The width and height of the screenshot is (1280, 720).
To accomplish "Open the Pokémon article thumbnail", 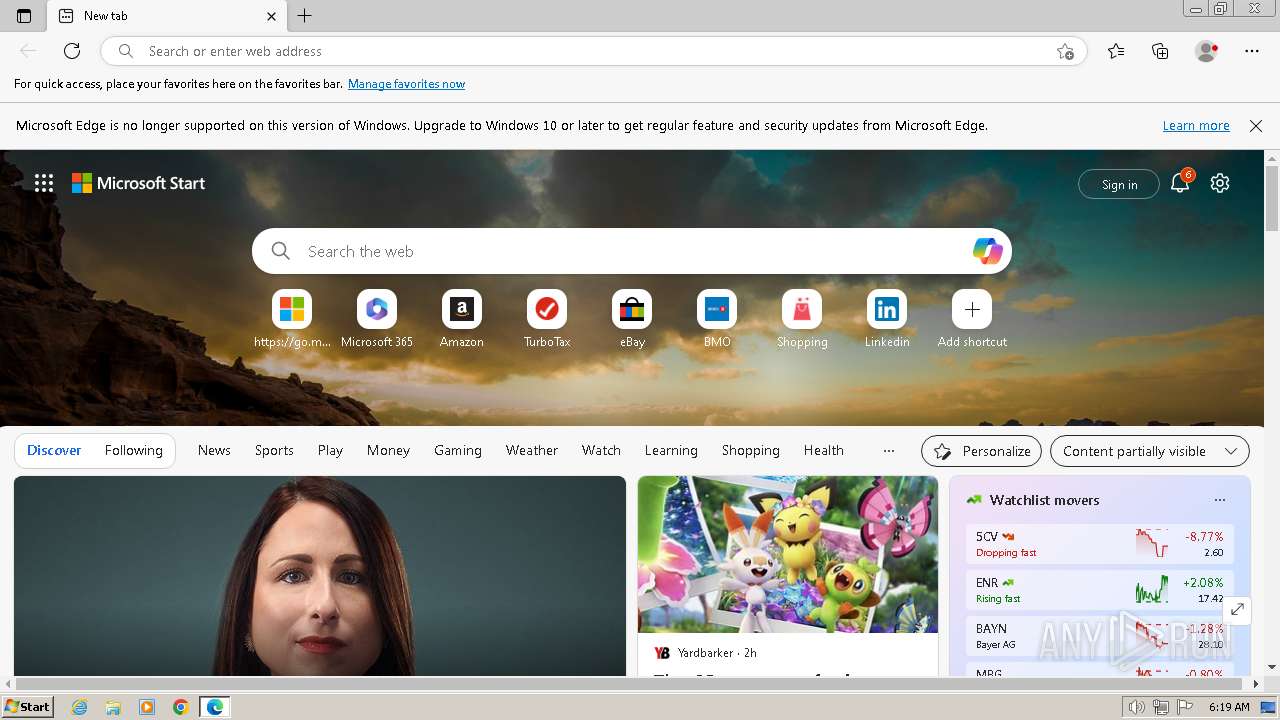I will (x=788, y=554).
